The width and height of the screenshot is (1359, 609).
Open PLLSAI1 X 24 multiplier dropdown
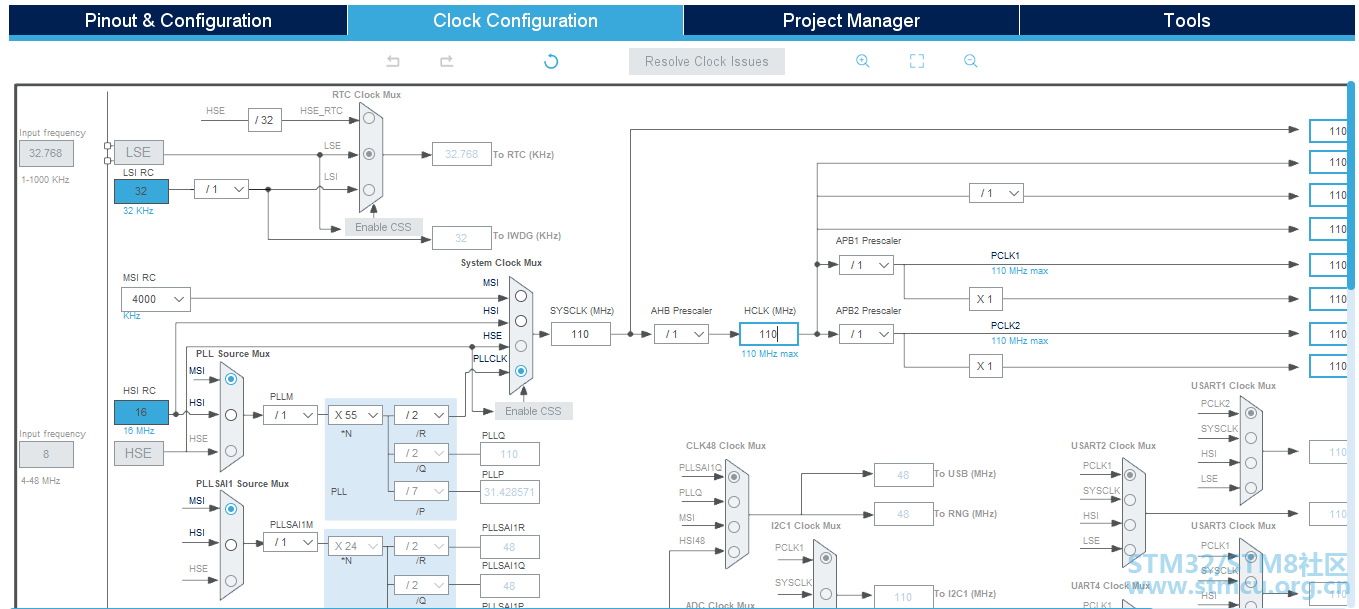[356, 546]
